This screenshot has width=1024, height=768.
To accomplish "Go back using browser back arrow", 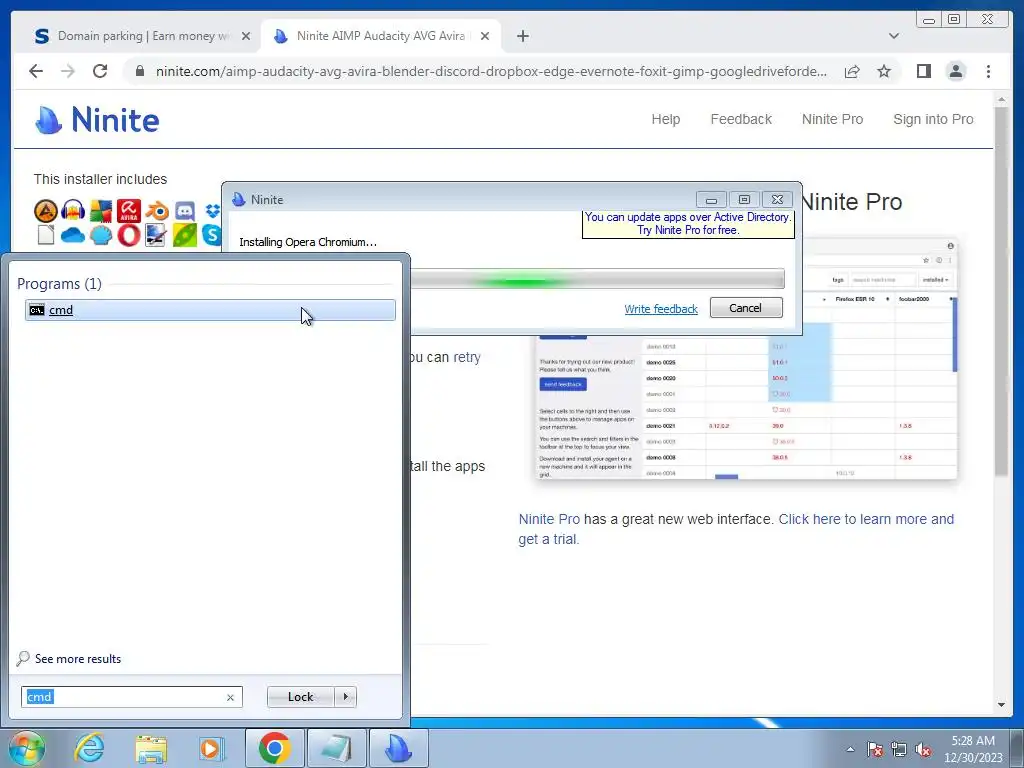I will click(x=36, y=71).
